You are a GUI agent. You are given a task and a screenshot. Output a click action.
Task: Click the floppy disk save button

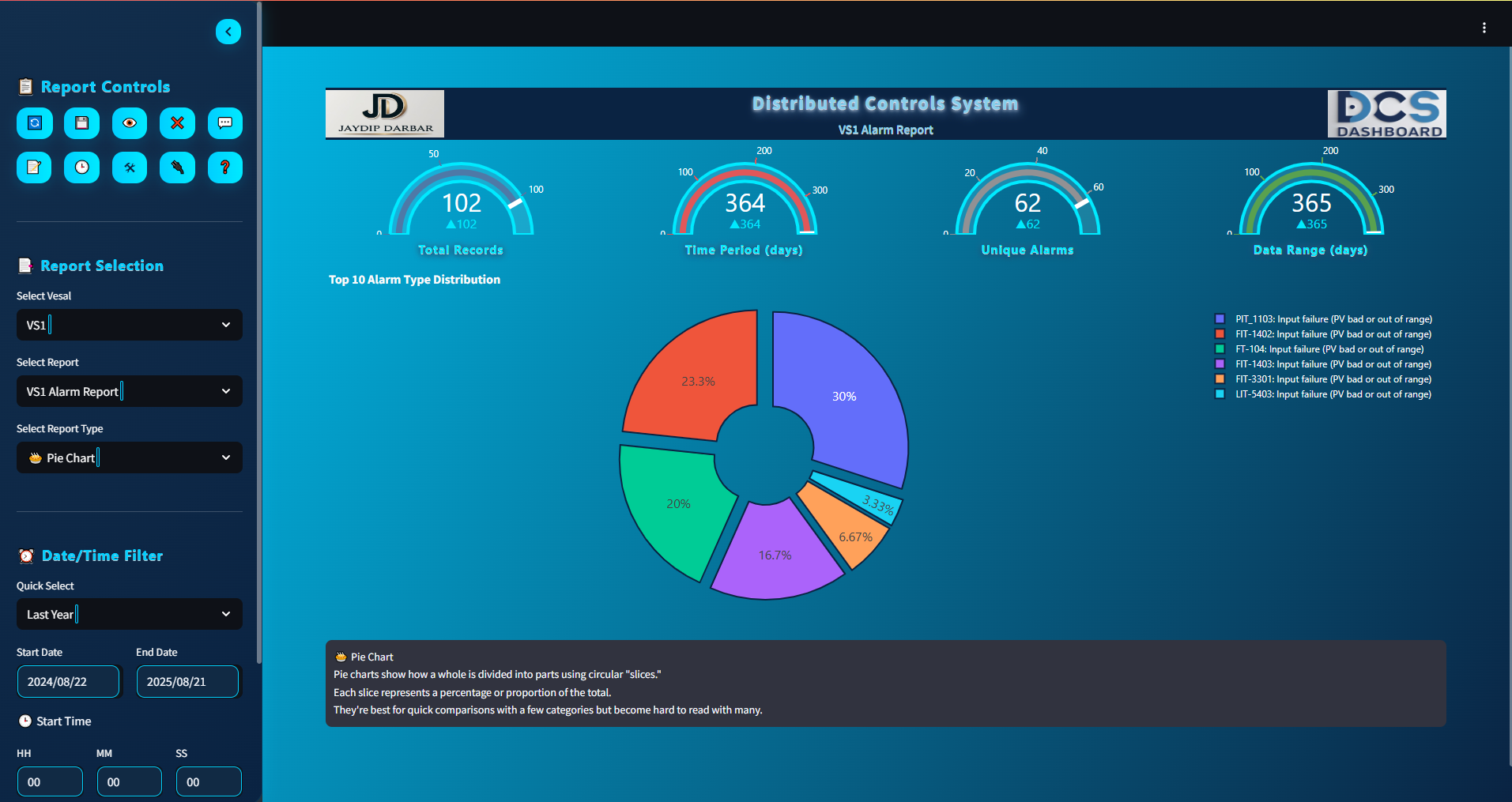[82, 123]
